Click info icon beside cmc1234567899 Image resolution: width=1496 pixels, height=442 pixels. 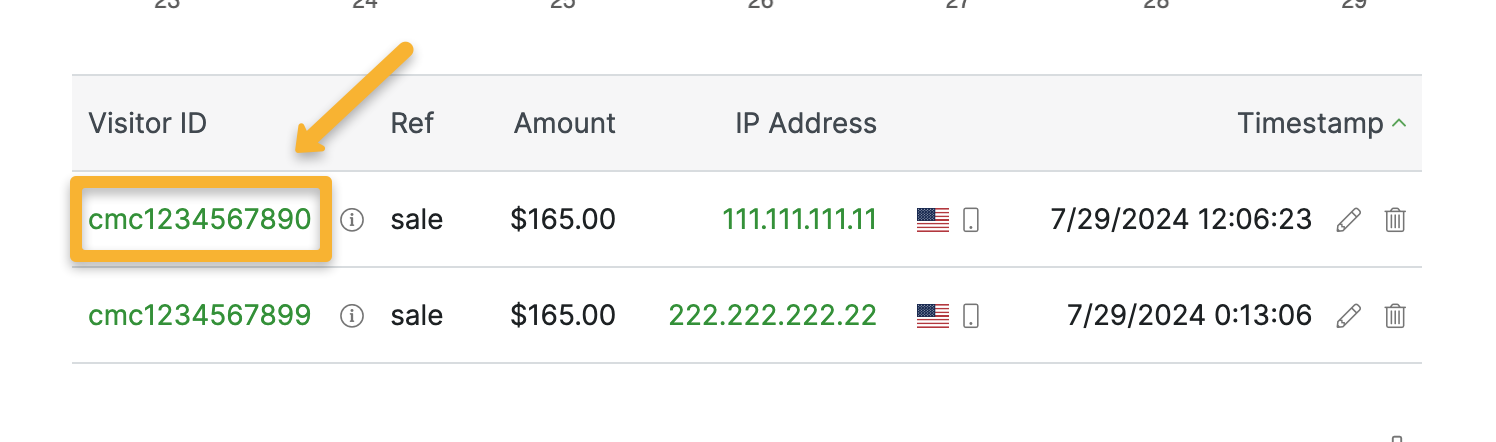click(x=351, y=316)
